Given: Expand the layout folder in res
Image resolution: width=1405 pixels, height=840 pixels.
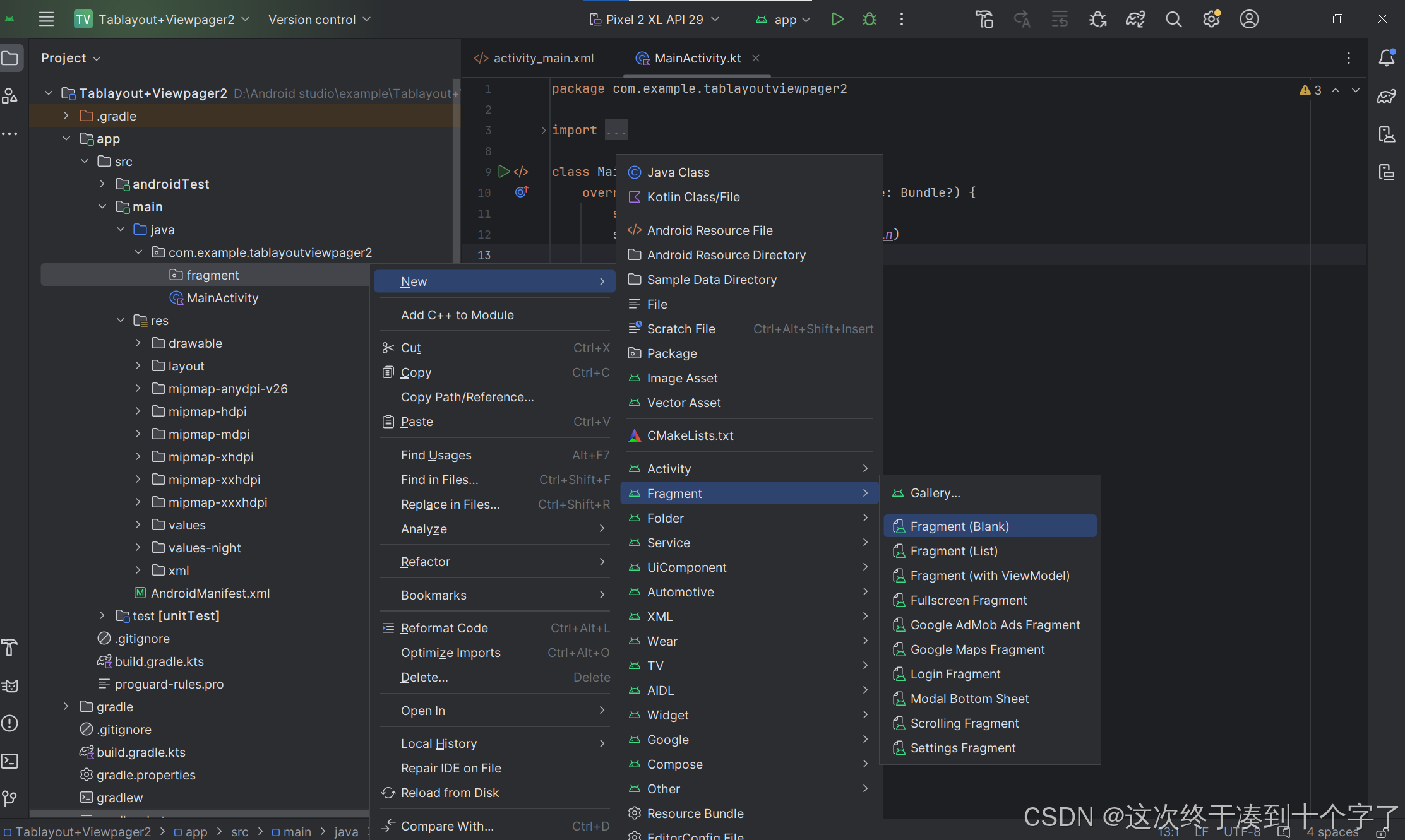Looking at the screenshot, I should click(x=138, y=366).
